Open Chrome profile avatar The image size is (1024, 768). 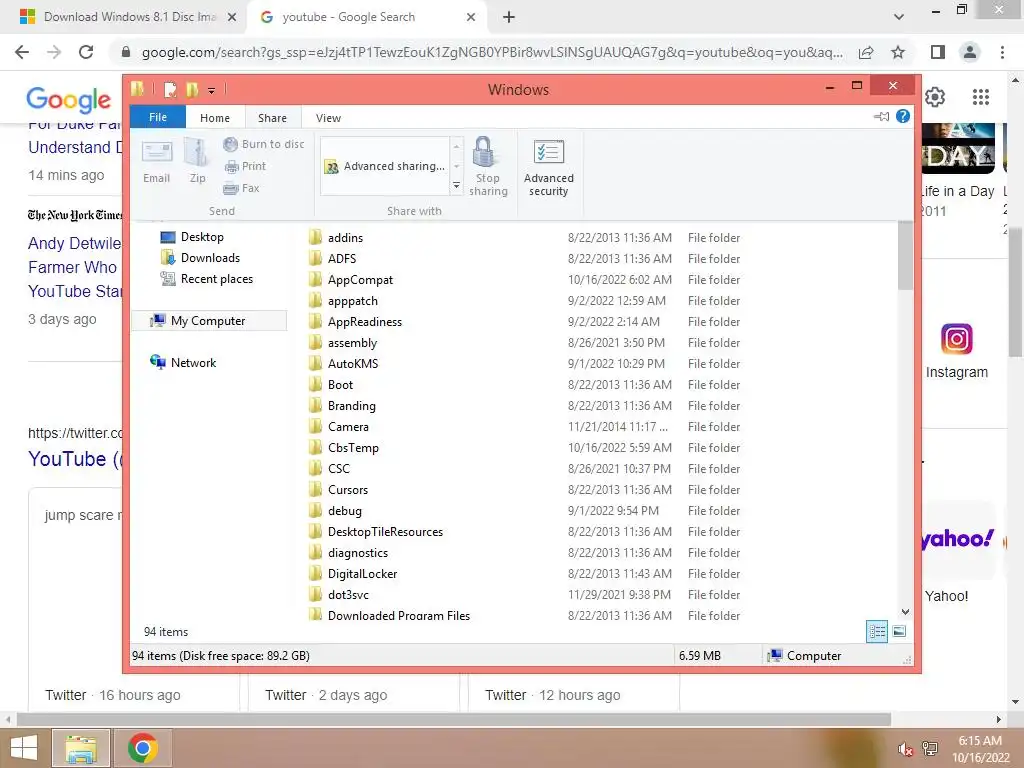coord(970,52)
